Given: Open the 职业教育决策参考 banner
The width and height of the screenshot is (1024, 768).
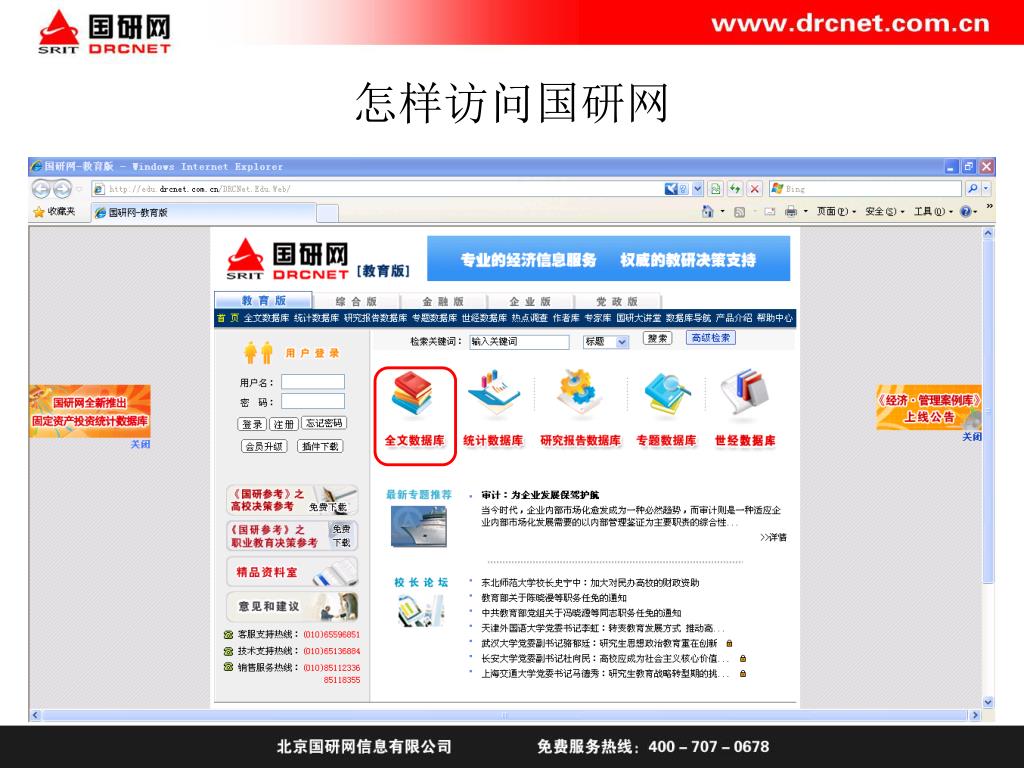Looking at the screenshot, I should coord(293,536).
